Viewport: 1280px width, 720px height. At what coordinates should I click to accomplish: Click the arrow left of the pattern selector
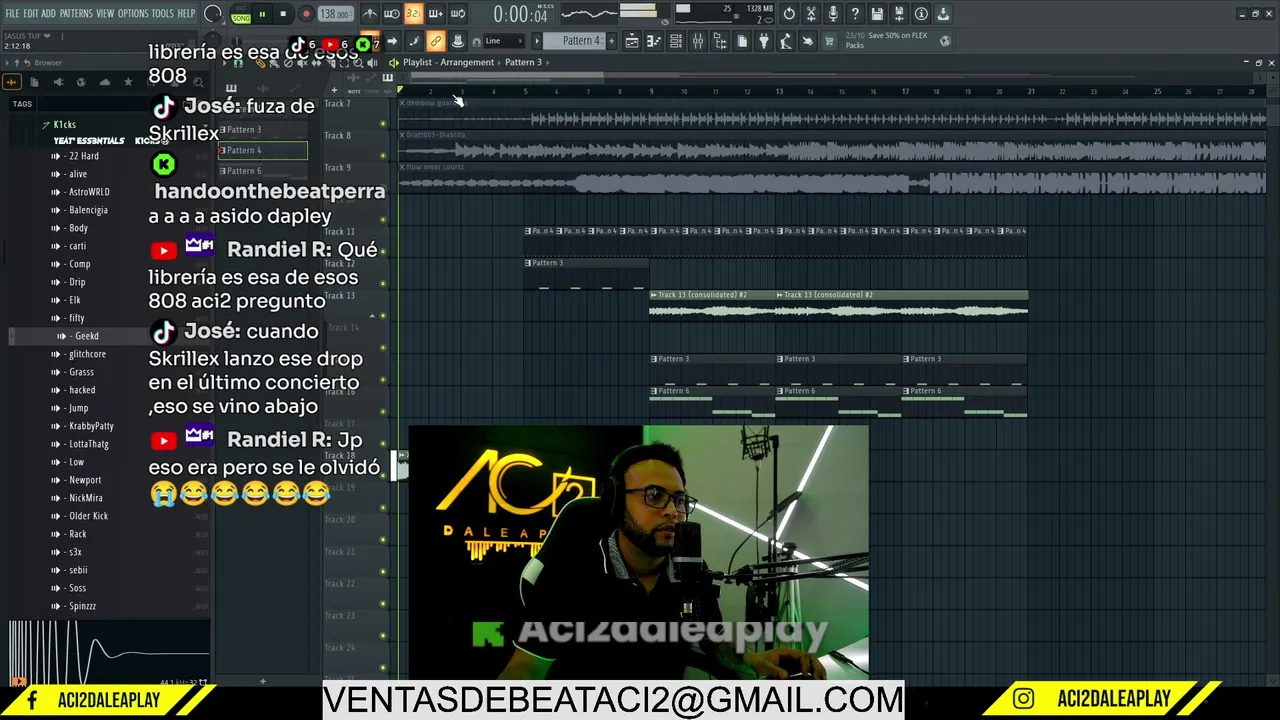tap(537, 41)
